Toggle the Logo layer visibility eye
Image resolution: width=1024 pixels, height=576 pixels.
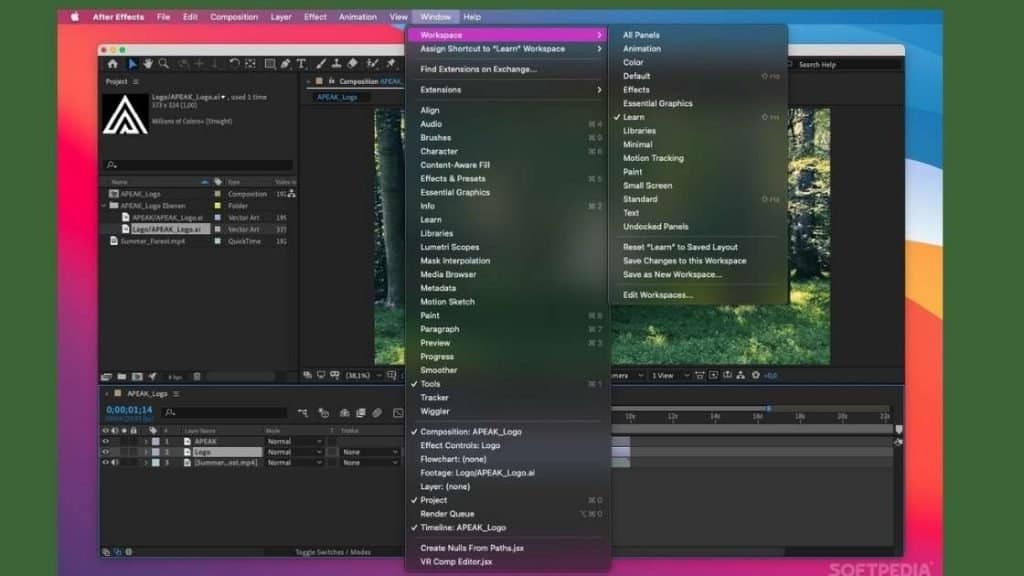point(105,452)
